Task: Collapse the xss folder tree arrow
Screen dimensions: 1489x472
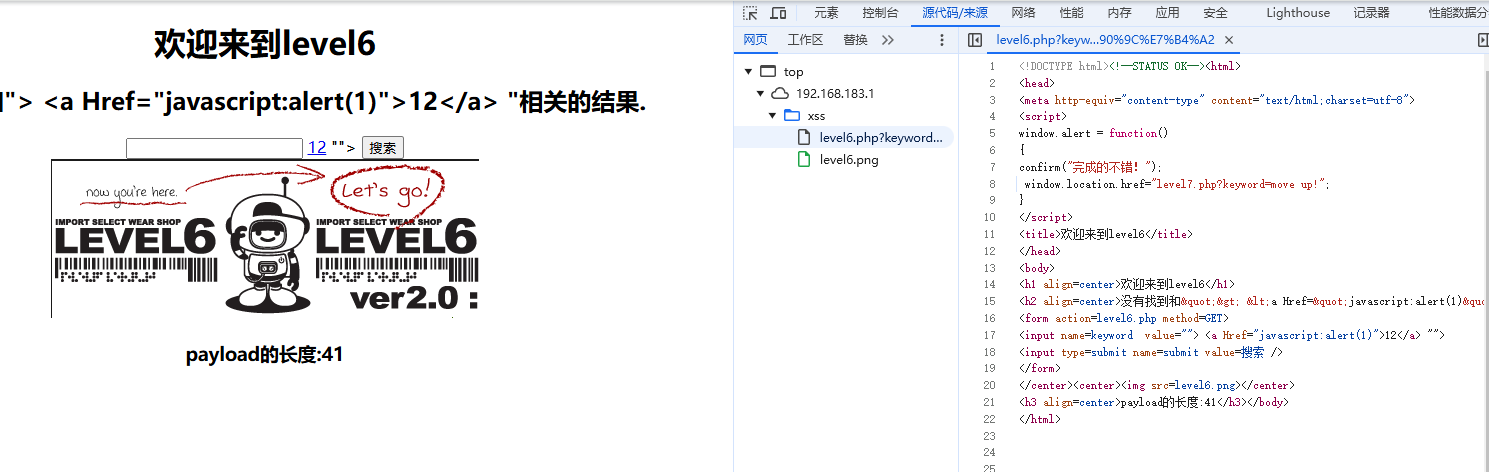Action: click(x=772, y=116)
